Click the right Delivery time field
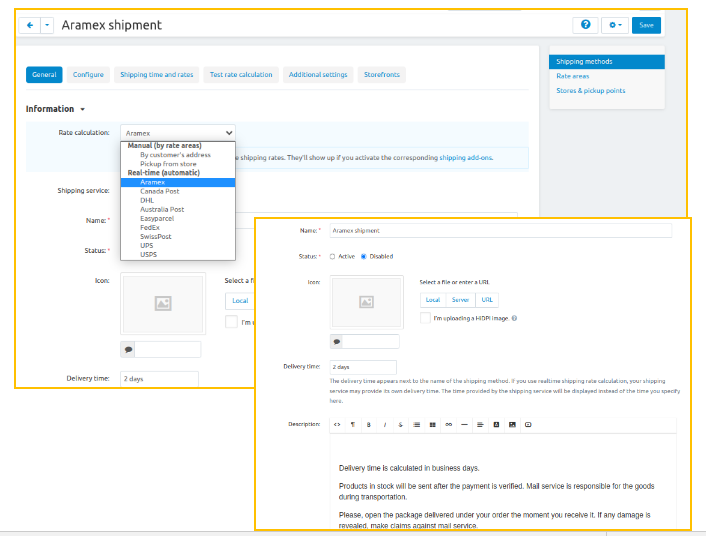The image size is (706, 536). 363,367
